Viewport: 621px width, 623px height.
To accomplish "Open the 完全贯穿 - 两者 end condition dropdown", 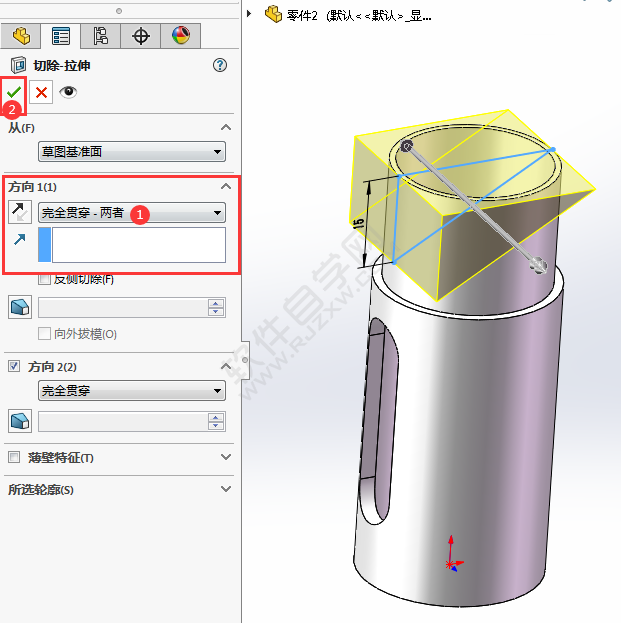I will [x=132, y=213].
